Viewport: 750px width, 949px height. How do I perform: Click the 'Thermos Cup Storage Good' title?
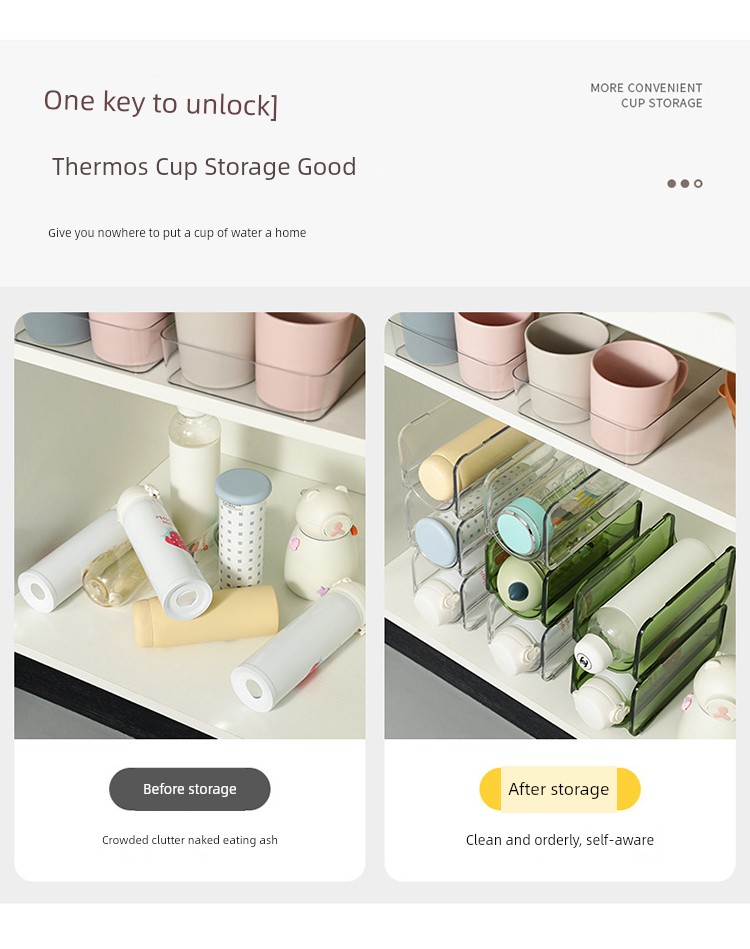[x=204, y=166]
